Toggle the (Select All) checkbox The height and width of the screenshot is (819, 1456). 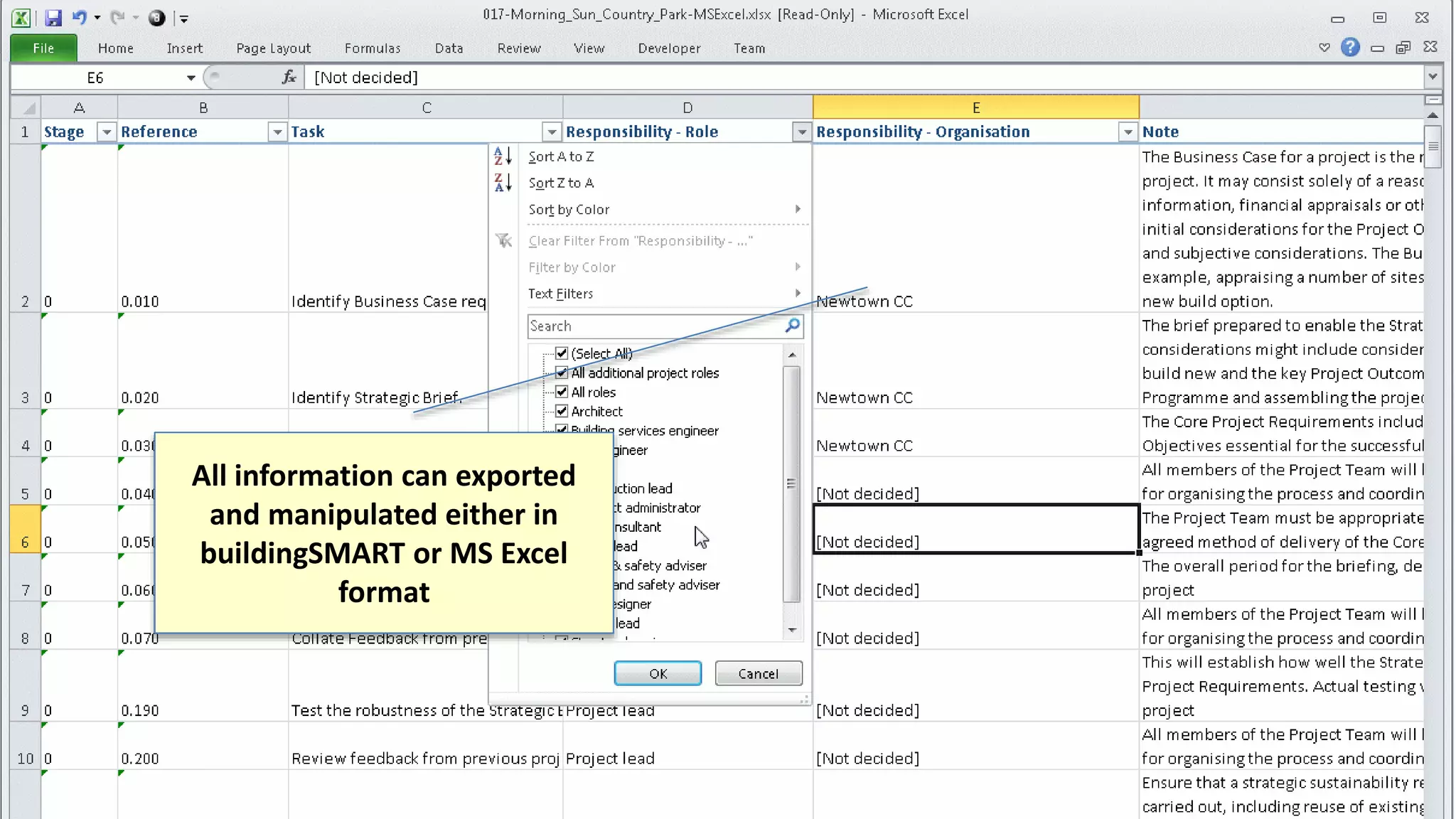562,353
